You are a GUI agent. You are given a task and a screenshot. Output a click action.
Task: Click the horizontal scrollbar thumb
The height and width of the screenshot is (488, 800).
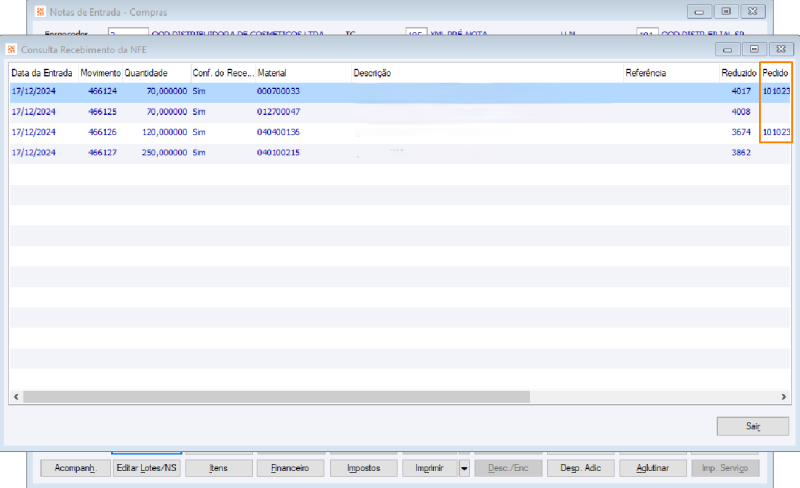(277, 397)
